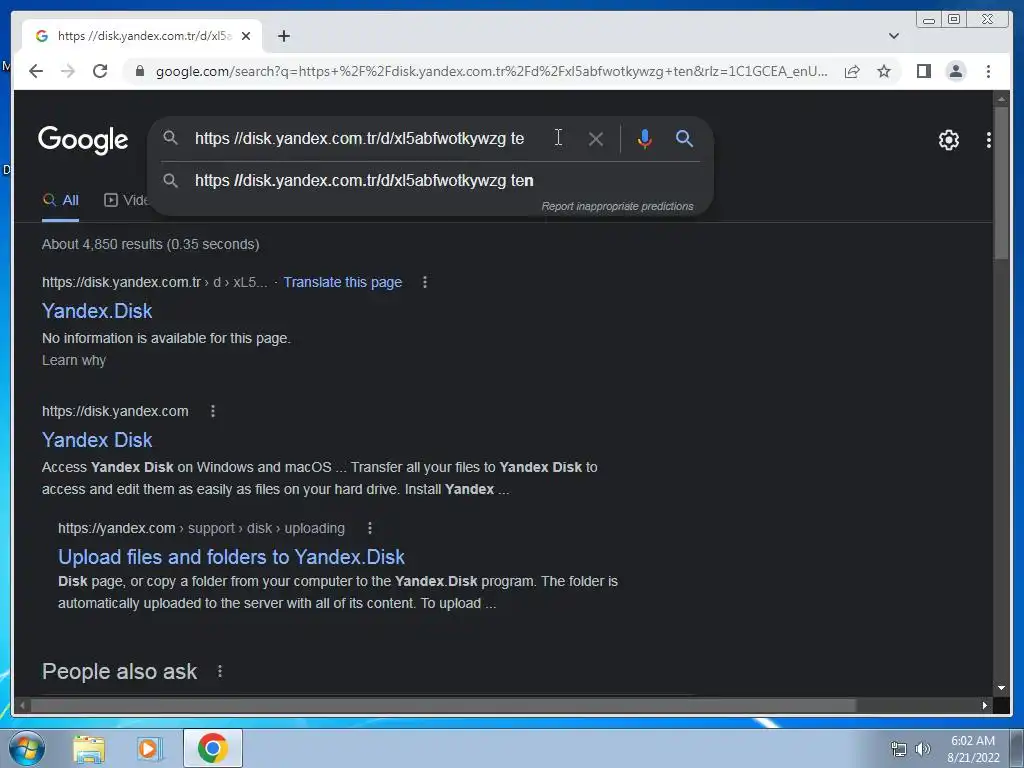Click the Chrome address bar URL
1024x768 pixels.
(x=491, y=71)
